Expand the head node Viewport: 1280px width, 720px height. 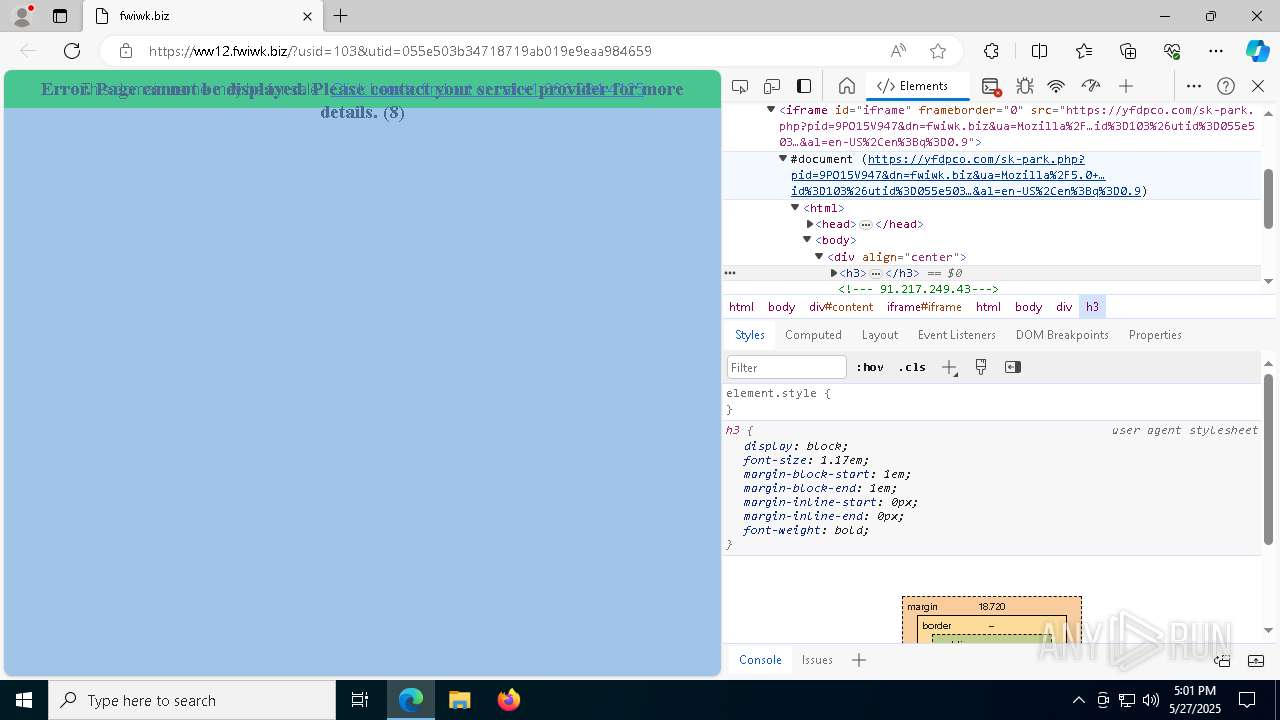click(810, 224)
